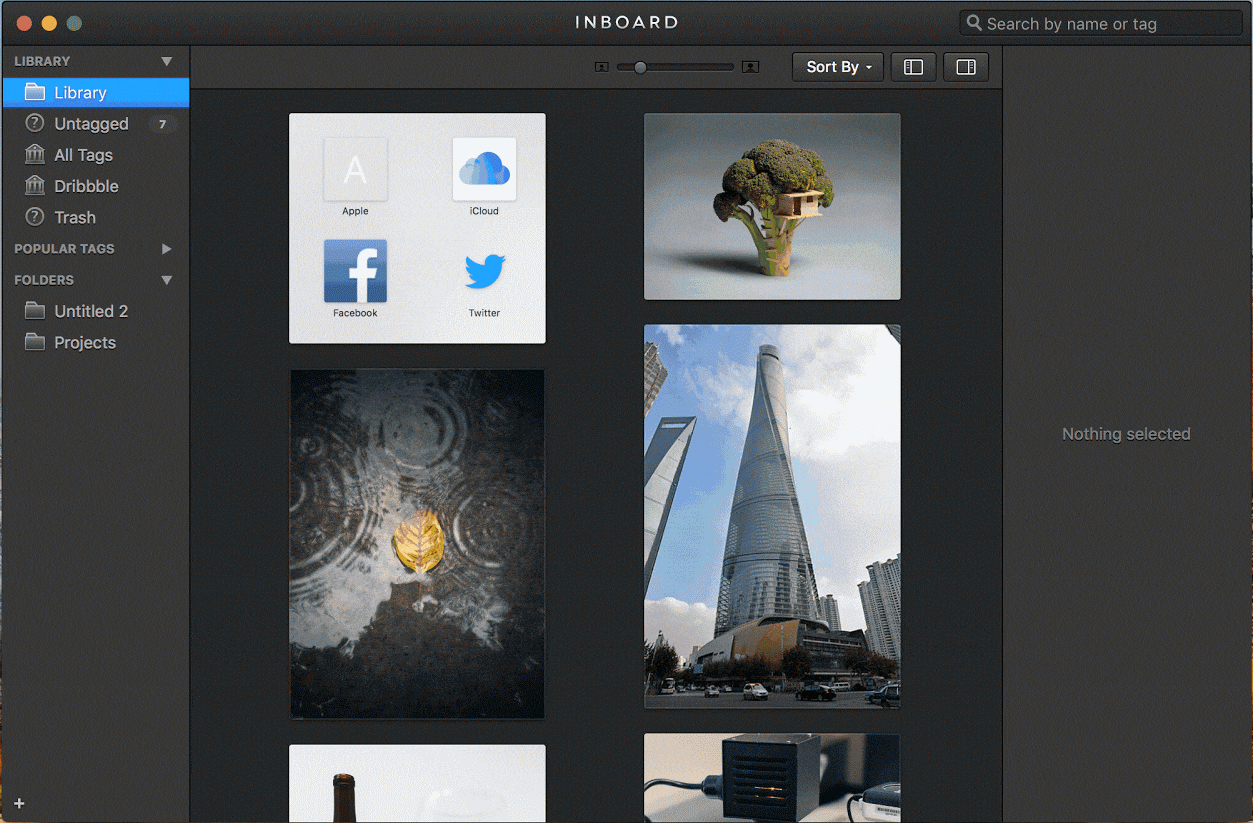The width and height of the screenshot is (1253, 823).
Task: Click the search field
Action: coord(1101,23)
